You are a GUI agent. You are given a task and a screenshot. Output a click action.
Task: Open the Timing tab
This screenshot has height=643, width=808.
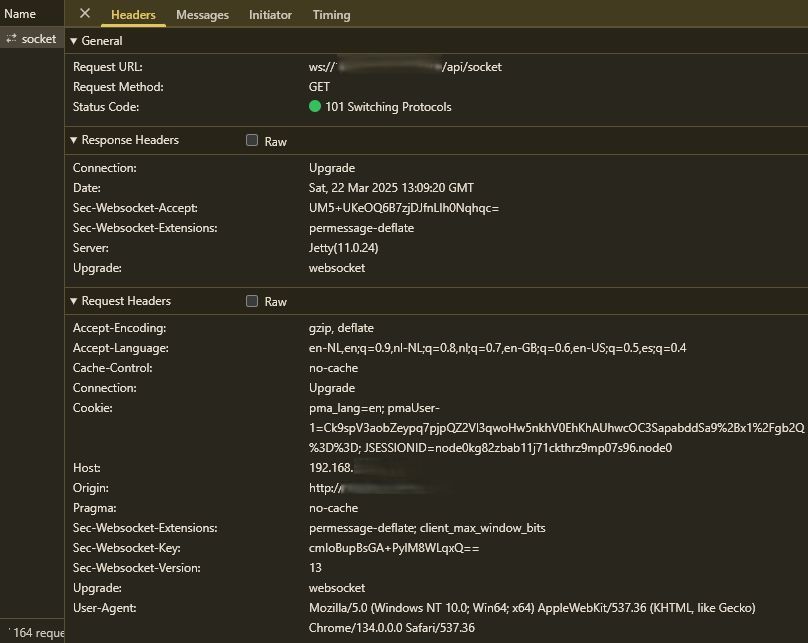pos(331,15)
